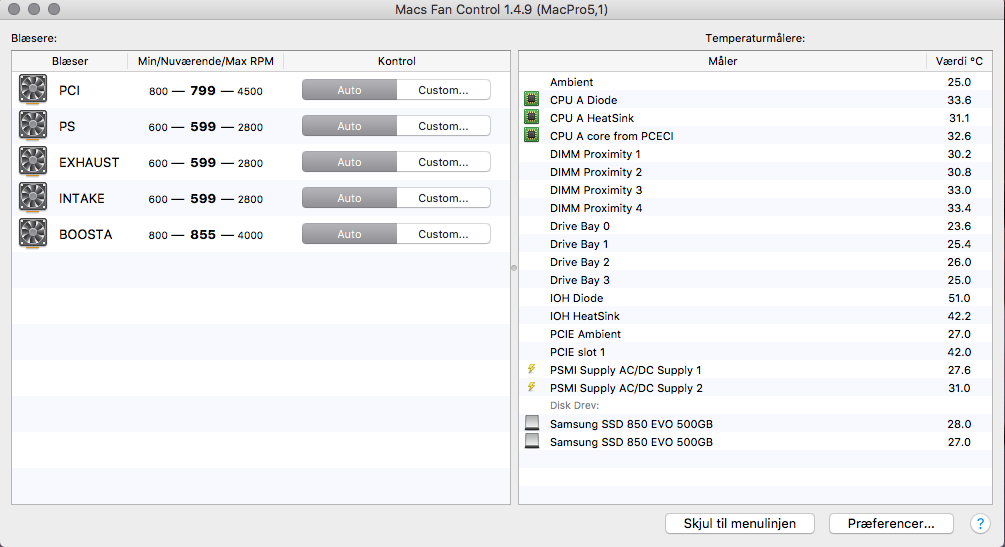The image size is (1005, 547).
Task: Click the PSMI Supply AC/DC Supply 1 label
Action: [x=626, y=370]
